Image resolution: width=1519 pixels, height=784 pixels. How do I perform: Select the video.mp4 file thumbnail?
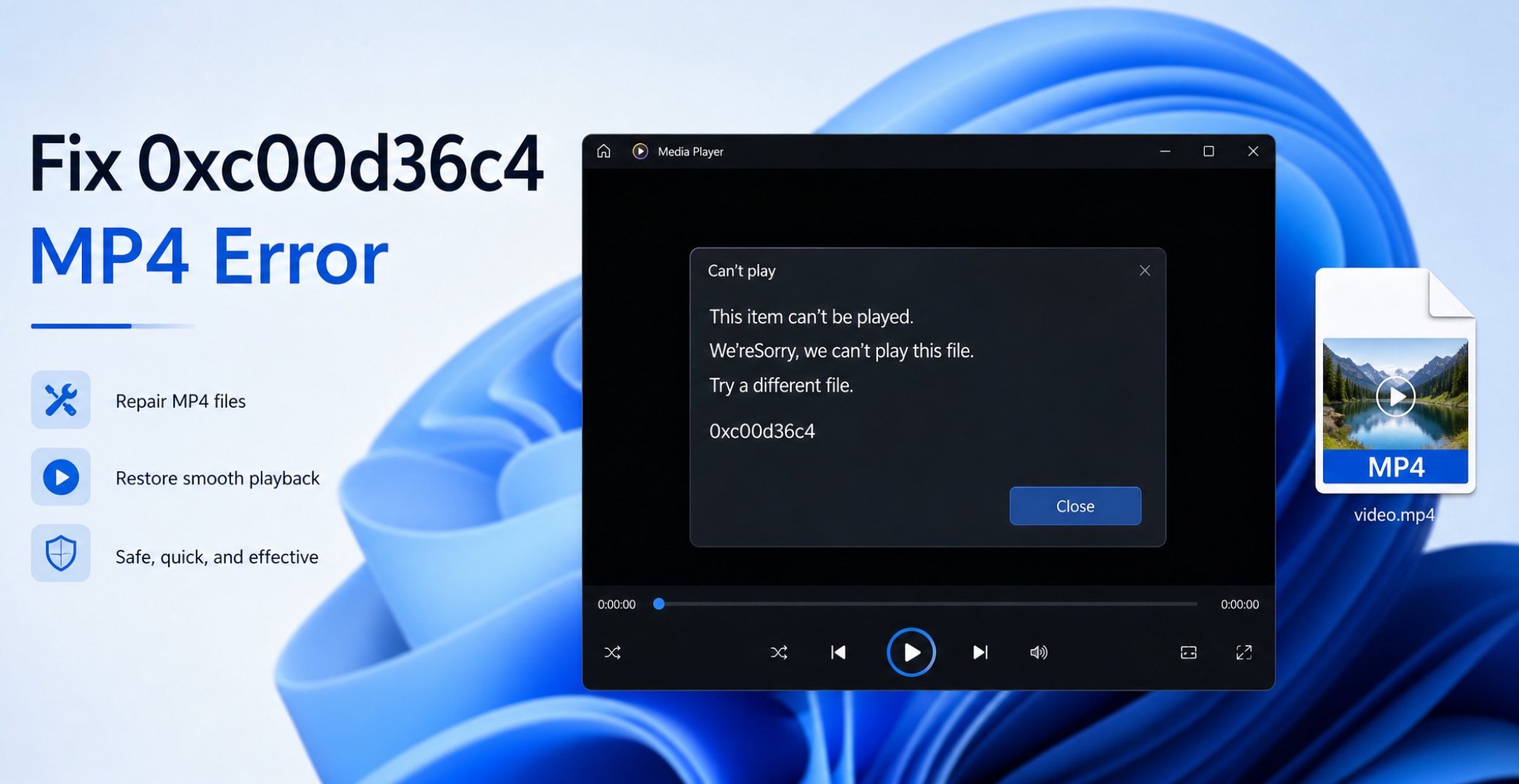pos(1395,381)
